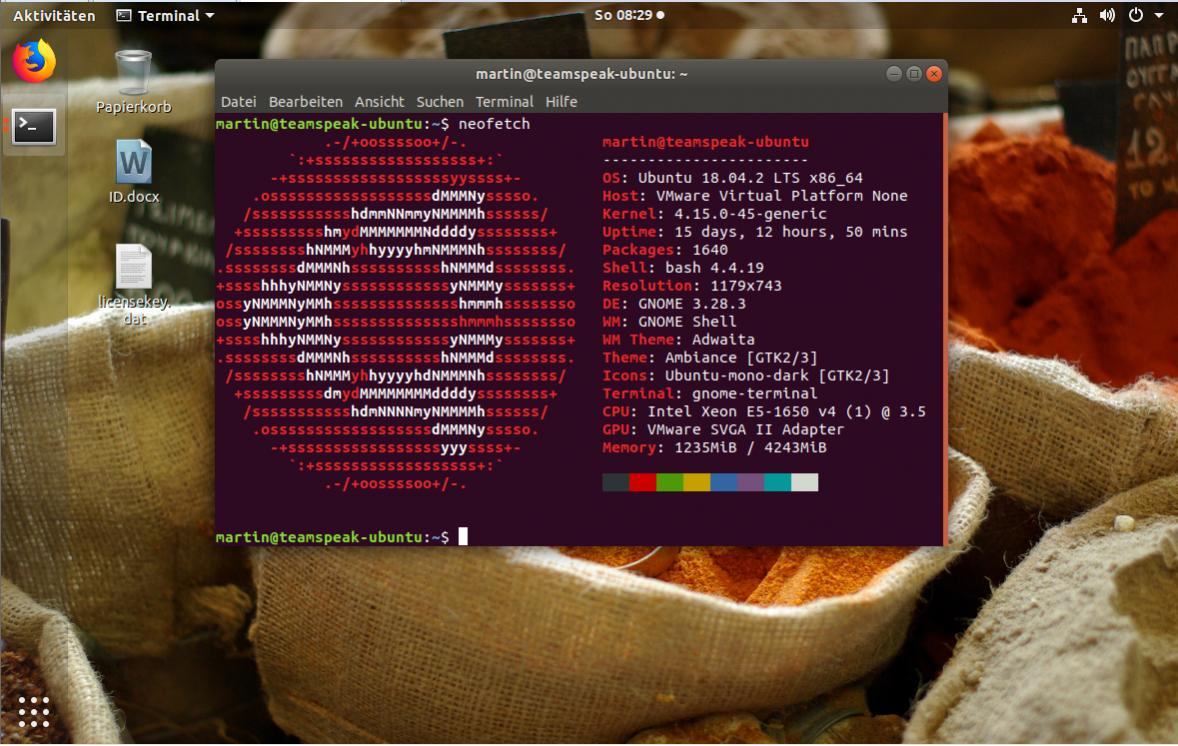The height and width of the screenshot is (746, 1178).
Task: Click the bottom terminal prompt cursor
Action: (463, 536)
